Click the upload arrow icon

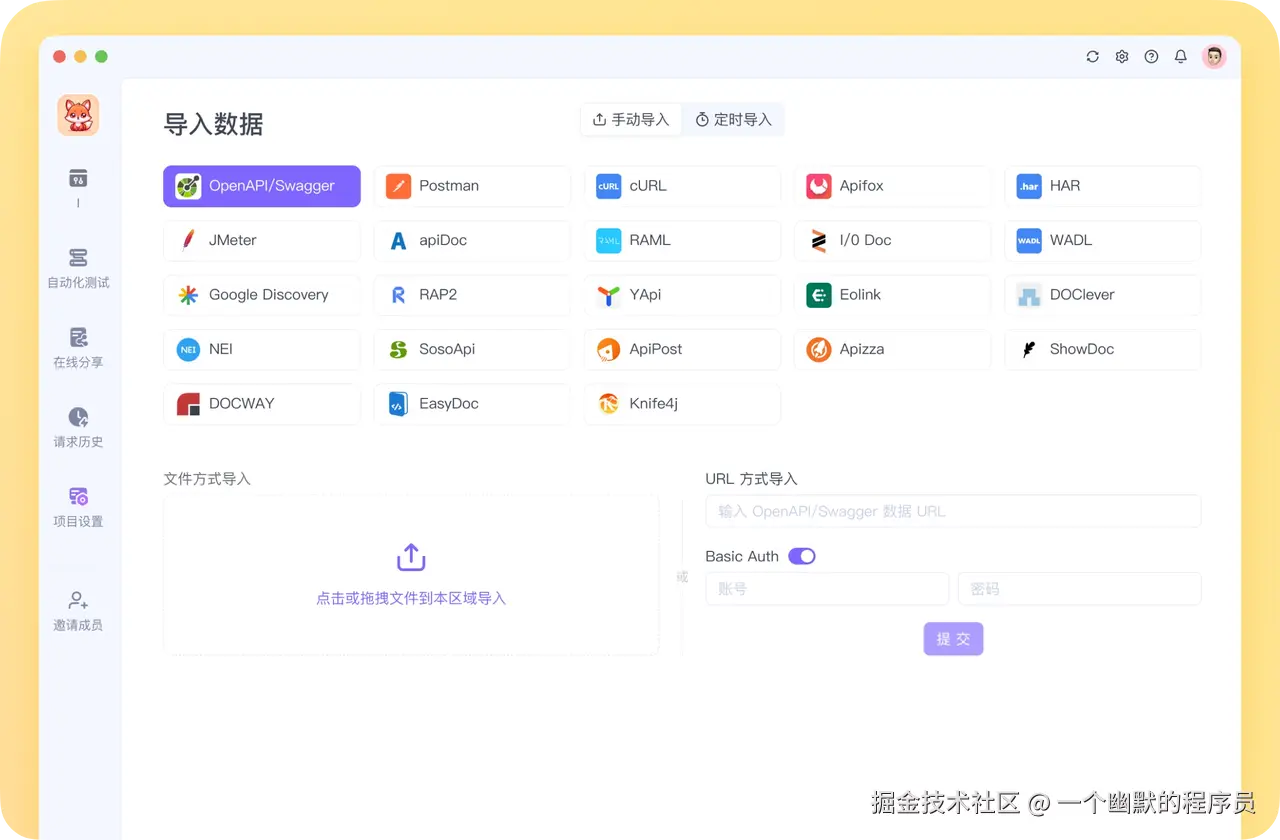click(411, 557)
